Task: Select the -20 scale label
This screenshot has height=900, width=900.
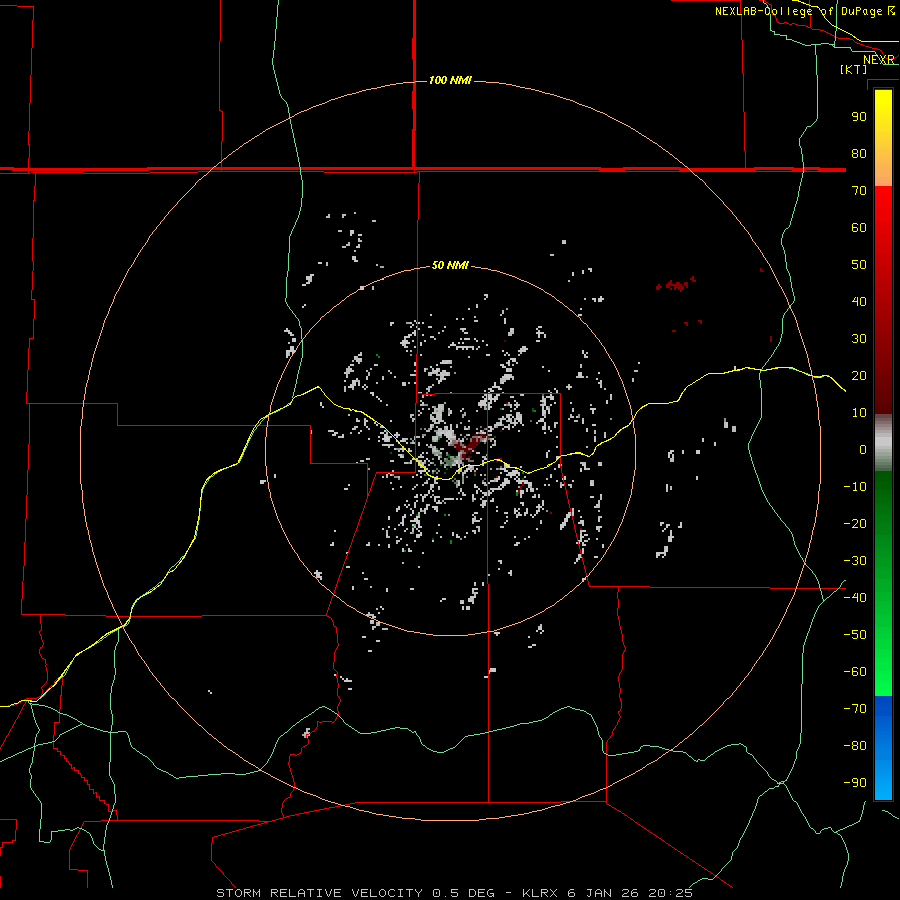Action: click(x=855, y=524)
